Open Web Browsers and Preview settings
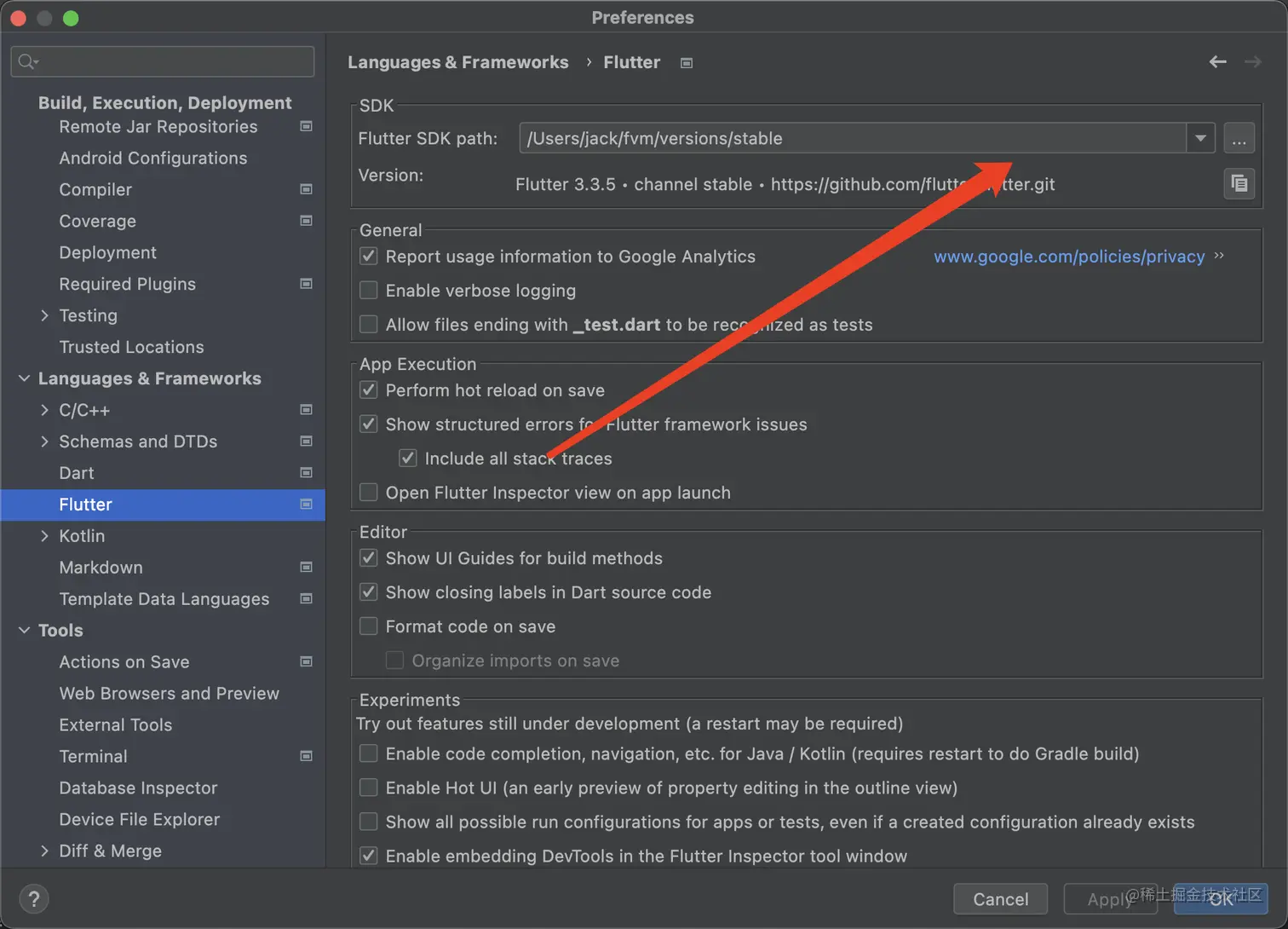The height and width of the screenshot is (929, 1288). (x=170, y=694)
